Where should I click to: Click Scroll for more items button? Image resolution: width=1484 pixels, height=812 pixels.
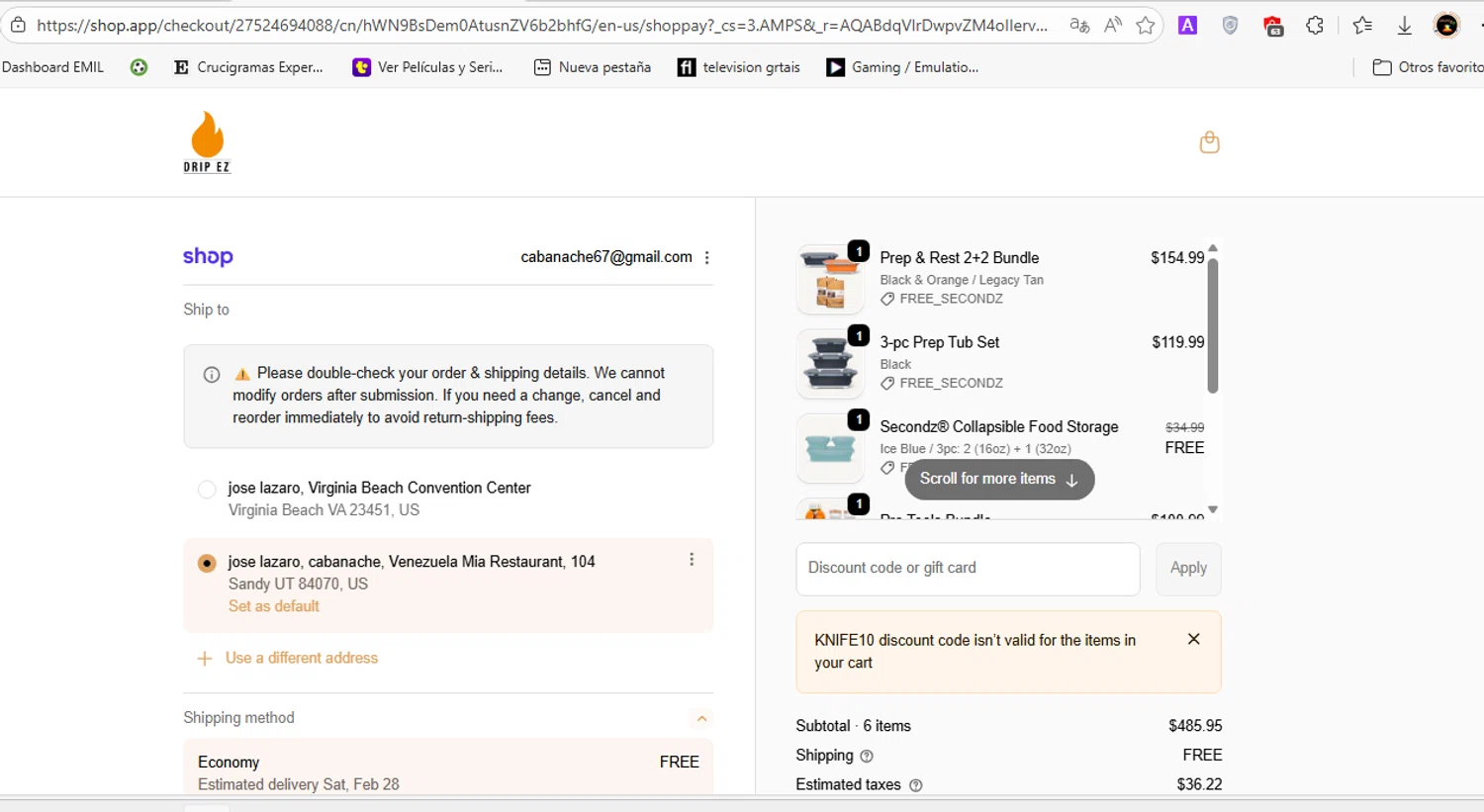click(998, 479)
